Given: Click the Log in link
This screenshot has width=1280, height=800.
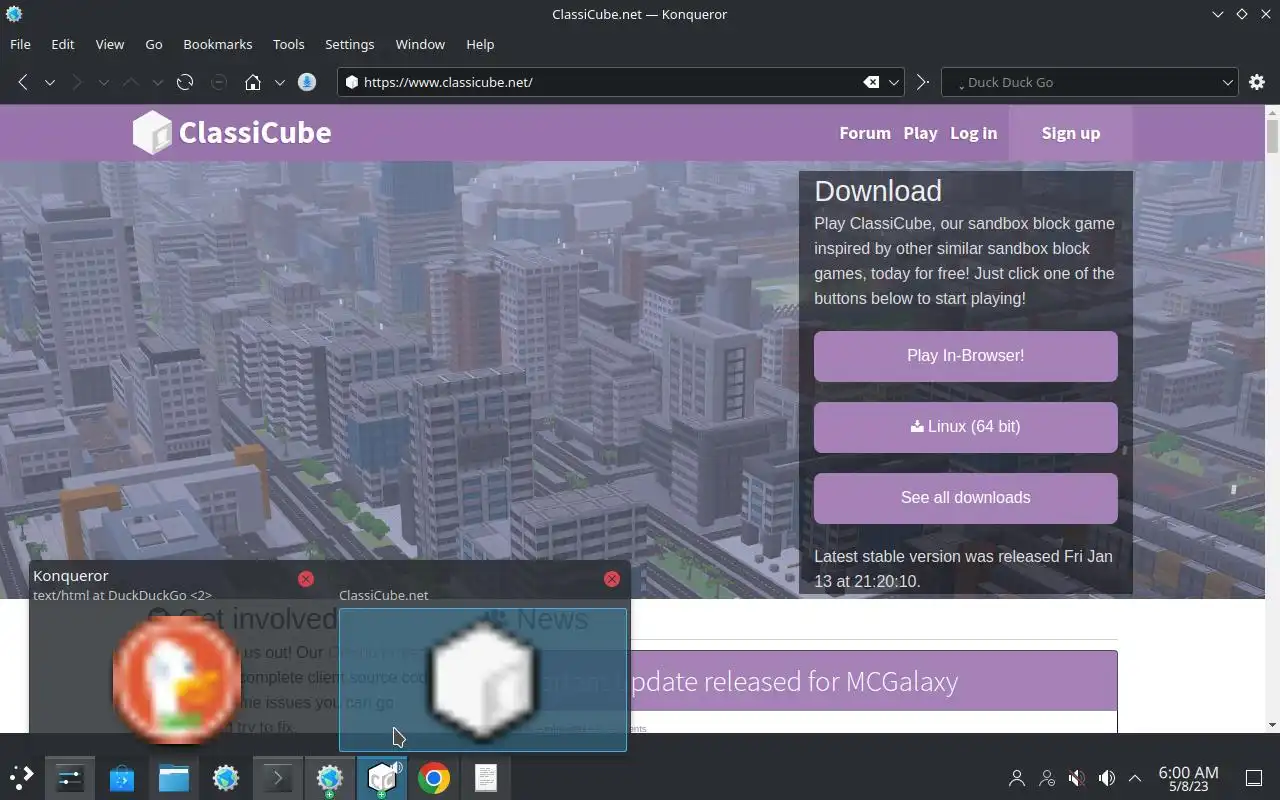Looking at the screenshot, I should point(973,133).
